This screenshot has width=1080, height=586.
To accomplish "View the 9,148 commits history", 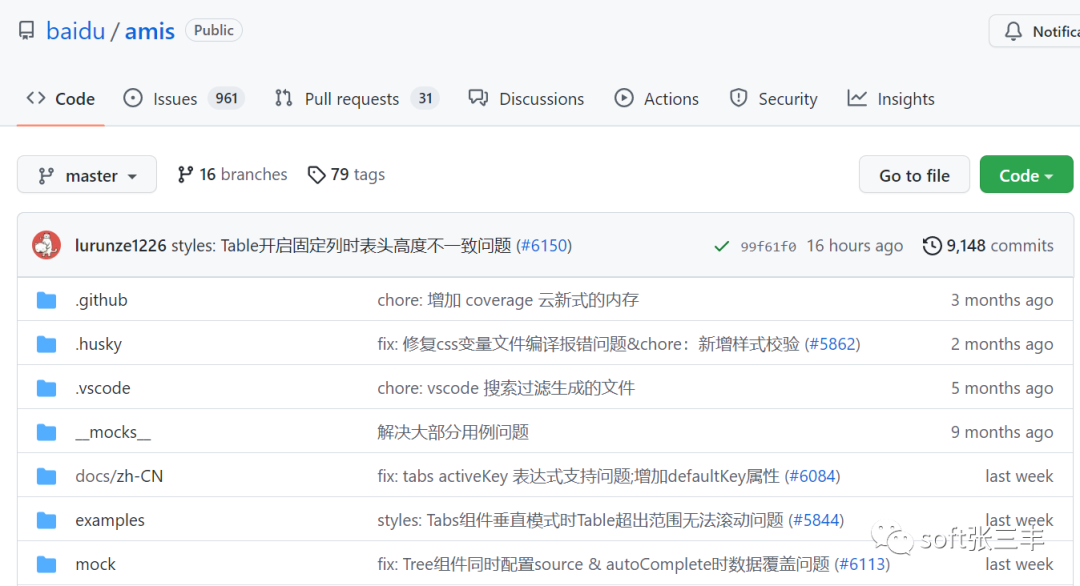I will 999,246.
